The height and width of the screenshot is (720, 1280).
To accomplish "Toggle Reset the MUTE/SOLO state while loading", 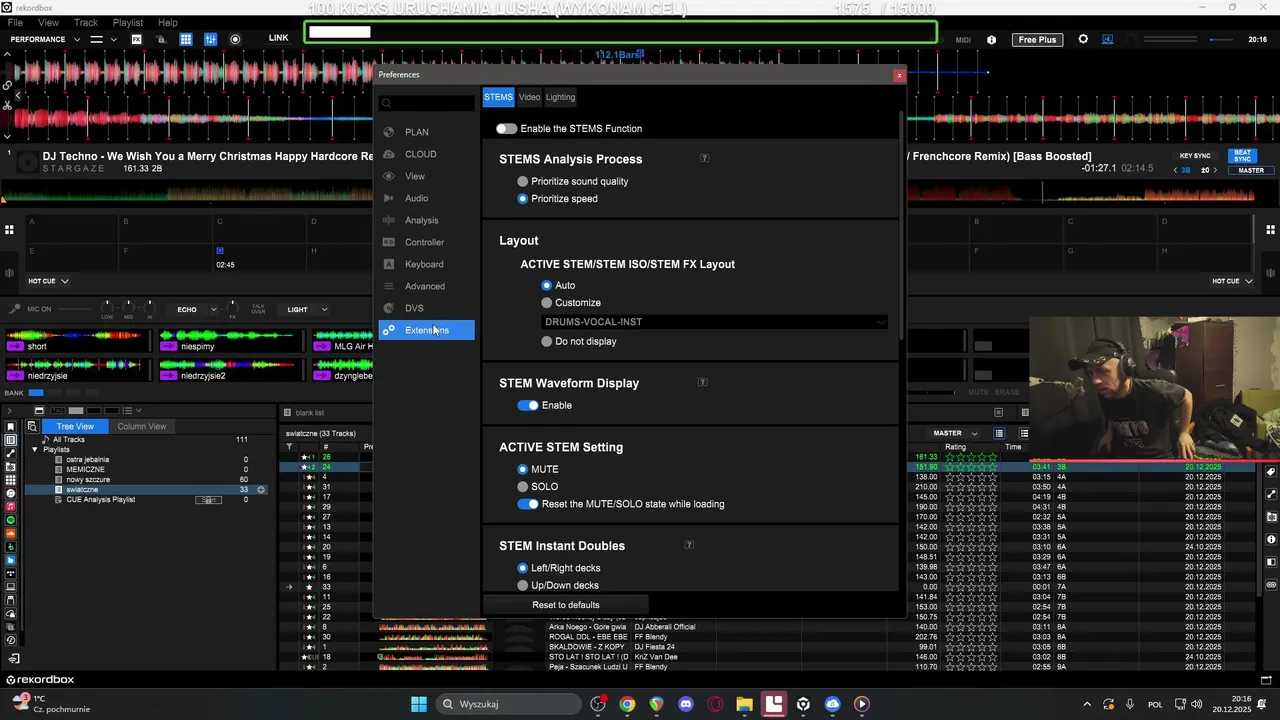I will pyautogui.click(x=528, y=504).
